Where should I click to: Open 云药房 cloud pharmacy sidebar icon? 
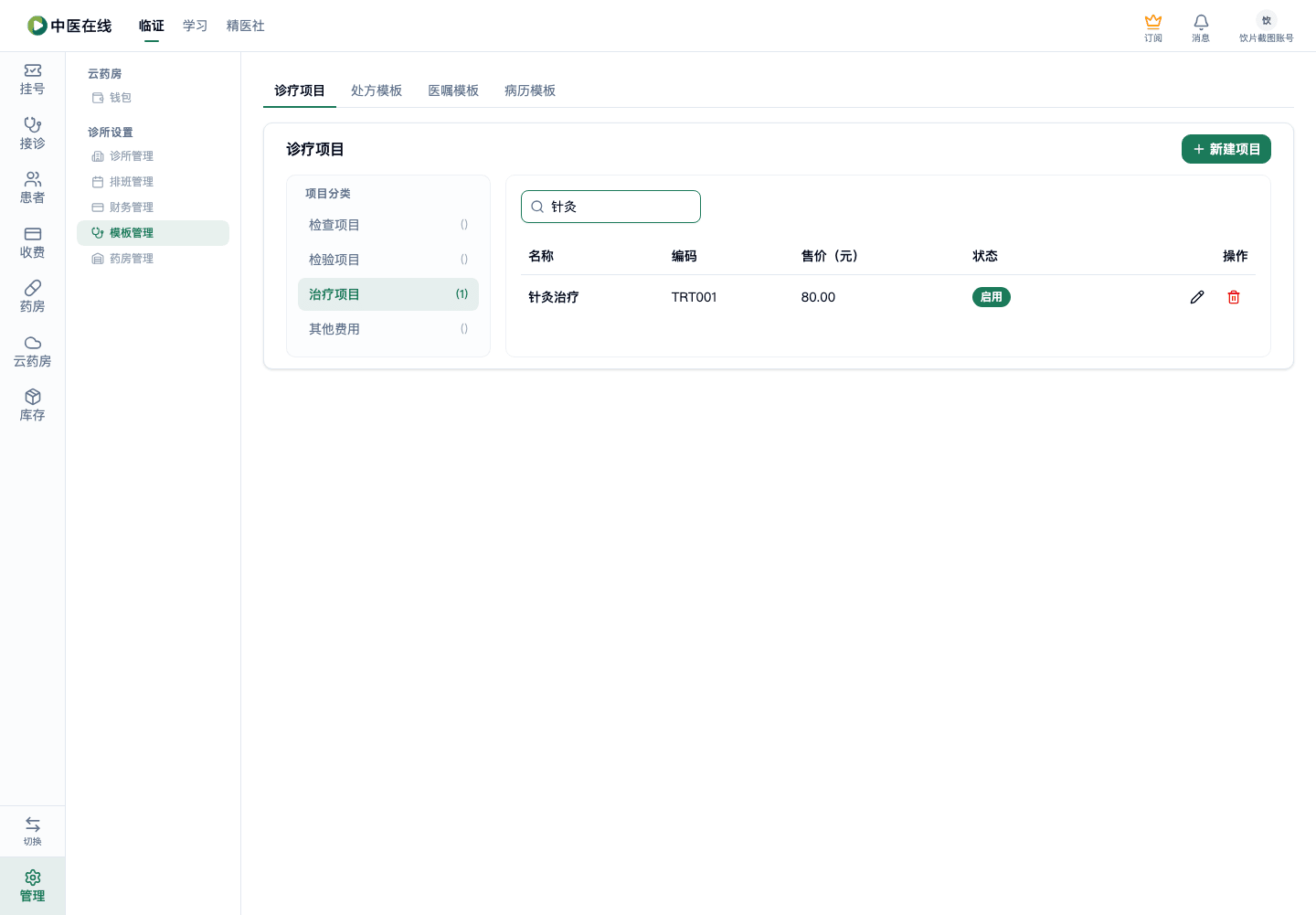33,352
